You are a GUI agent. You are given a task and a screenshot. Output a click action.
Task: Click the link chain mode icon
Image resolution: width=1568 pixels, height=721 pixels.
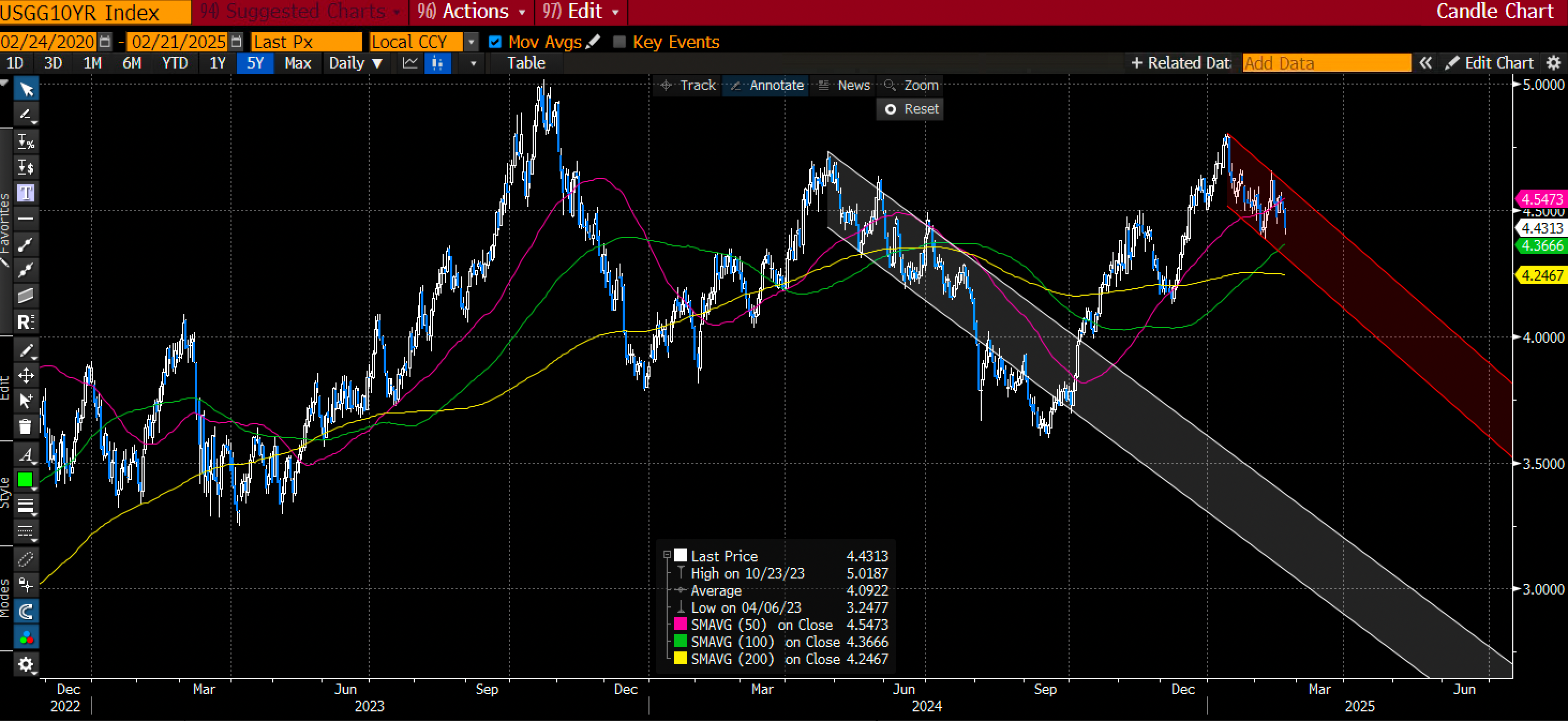pos(26,559)
